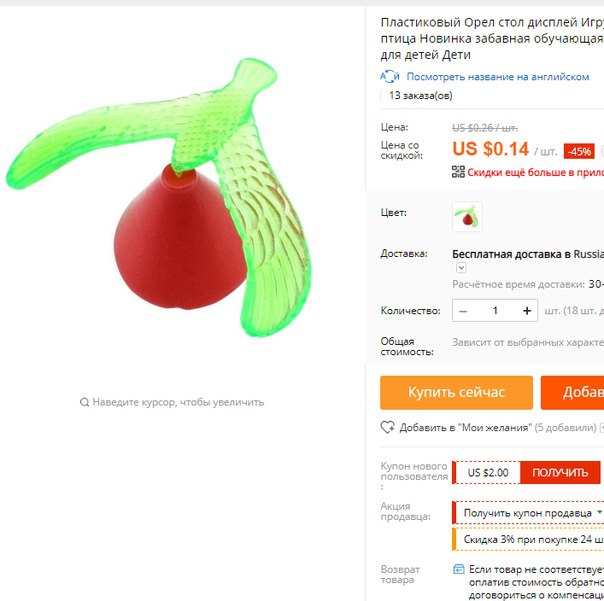Click the QR code icon next to app discounts
Screen dimensions: 604x601
[x=458, y=172]
